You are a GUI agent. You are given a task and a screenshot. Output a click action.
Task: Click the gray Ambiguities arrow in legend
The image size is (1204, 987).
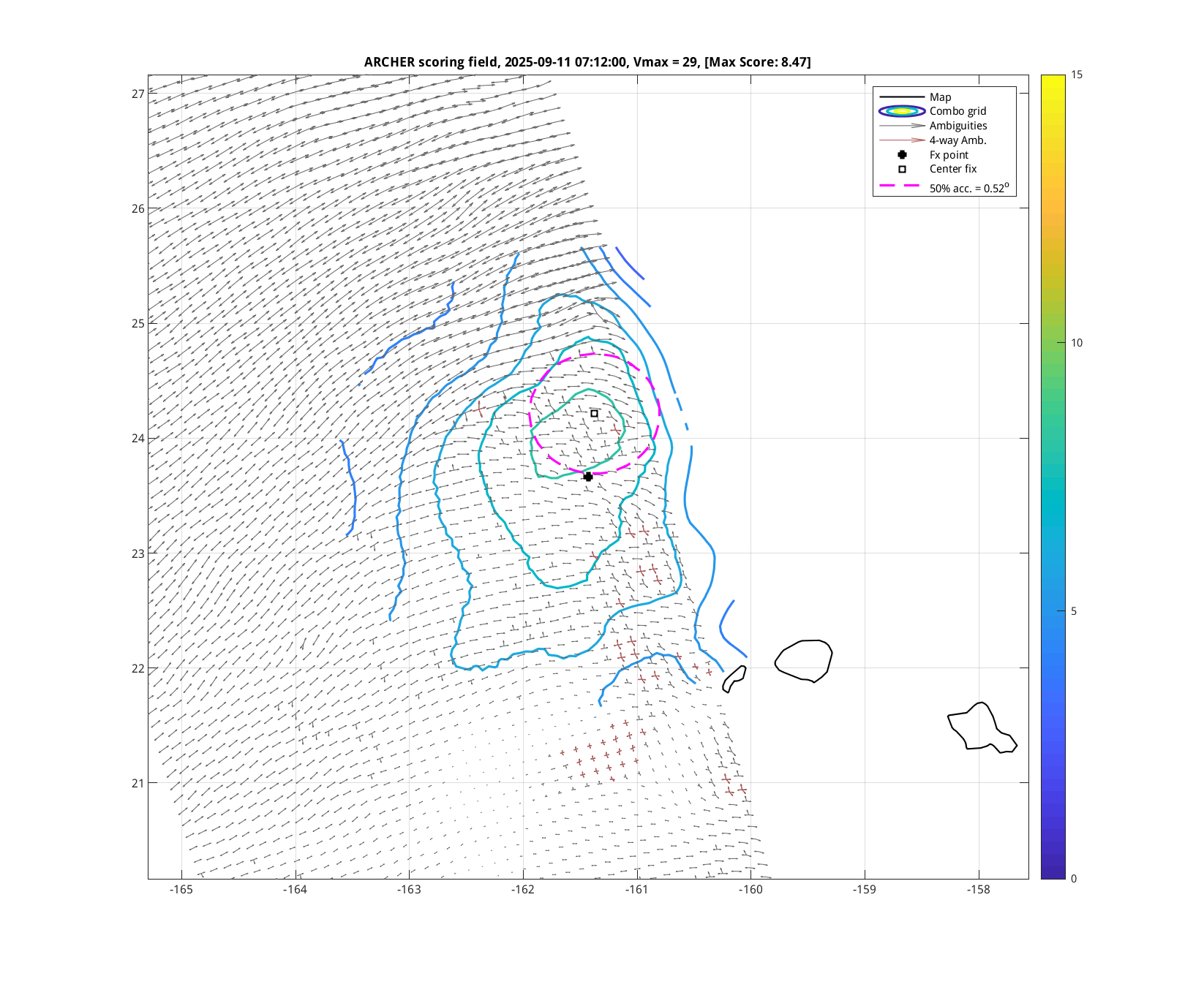902,126
